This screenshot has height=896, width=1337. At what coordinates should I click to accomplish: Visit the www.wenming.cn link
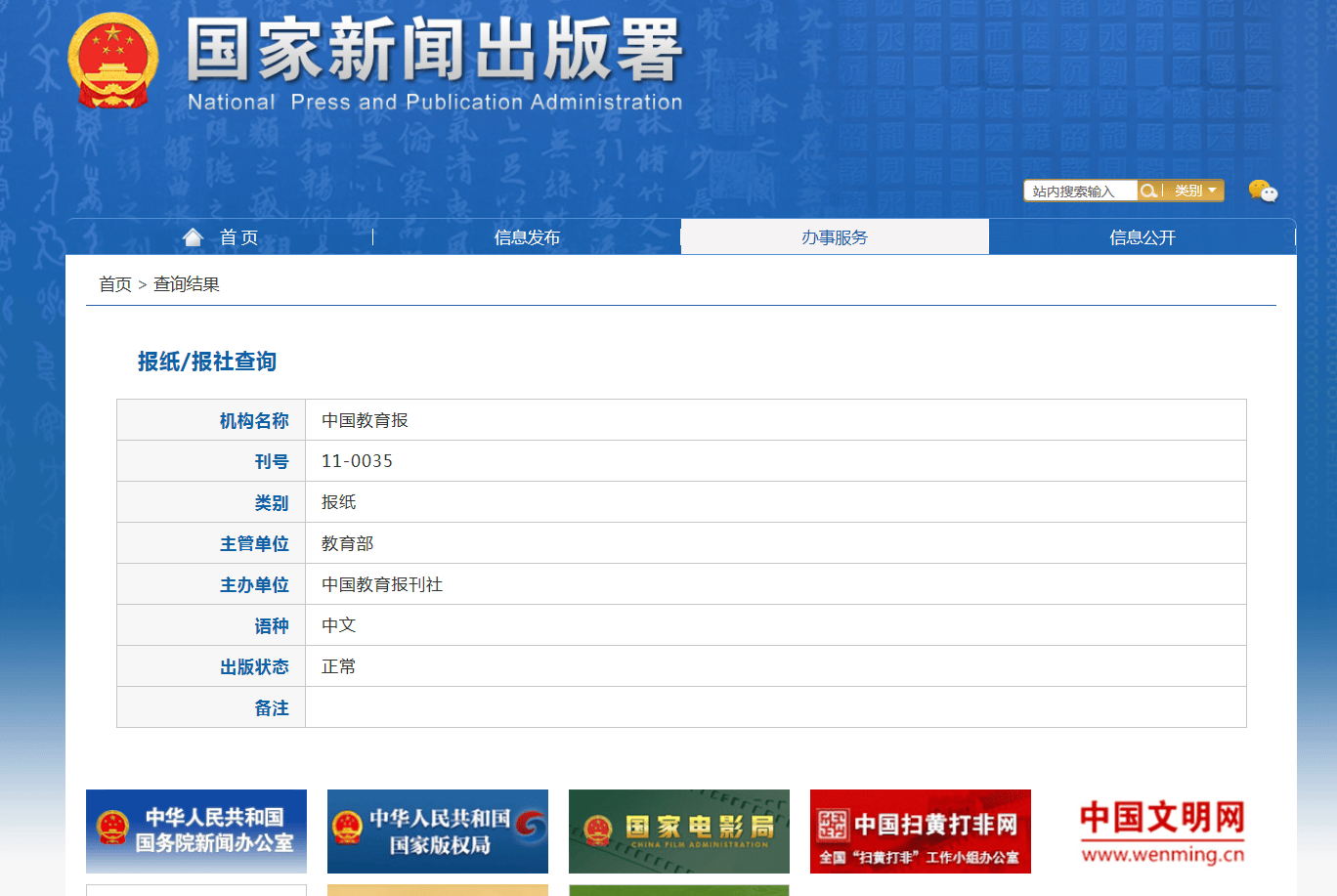tap(1161, 854)
